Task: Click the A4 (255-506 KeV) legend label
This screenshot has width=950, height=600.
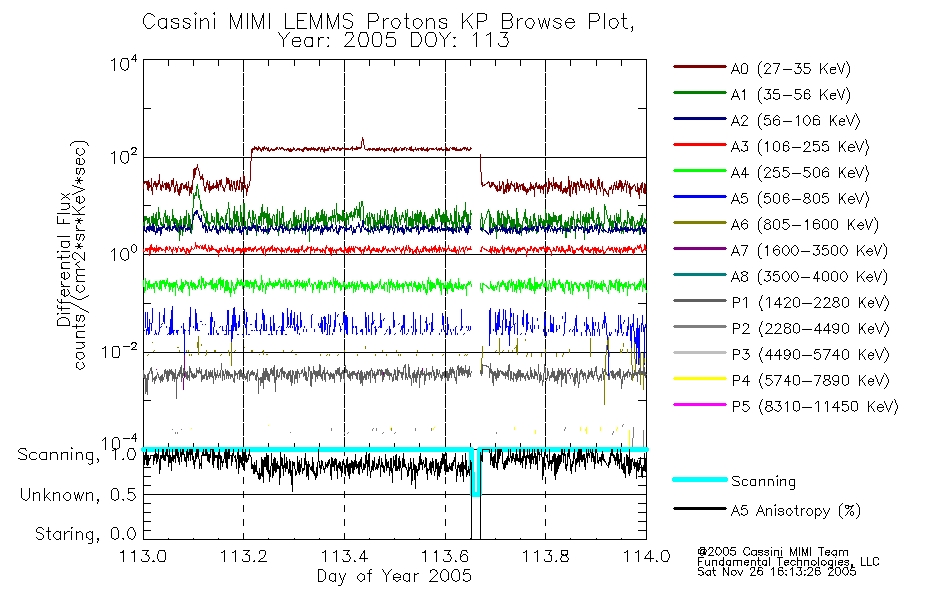Action: pyautogui.click(x=800, y=173)
